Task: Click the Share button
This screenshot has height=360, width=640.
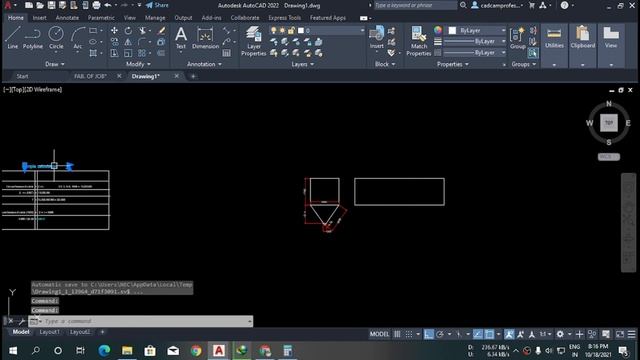Action: click(157, 5)
